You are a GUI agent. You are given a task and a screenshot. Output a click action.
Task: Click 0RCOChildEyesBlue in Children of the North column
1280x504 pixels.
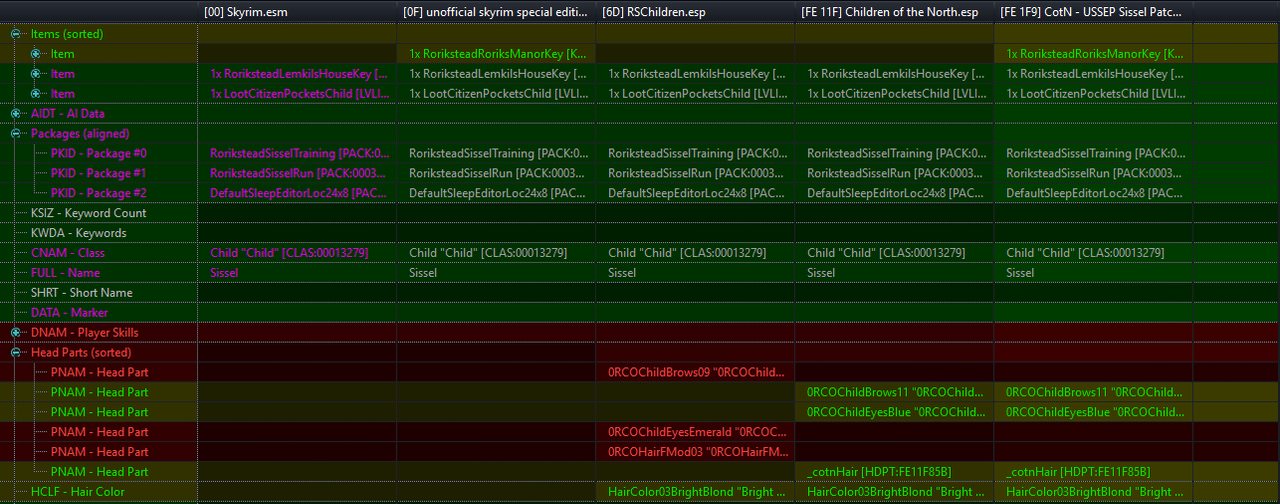[x=897, y=412]
